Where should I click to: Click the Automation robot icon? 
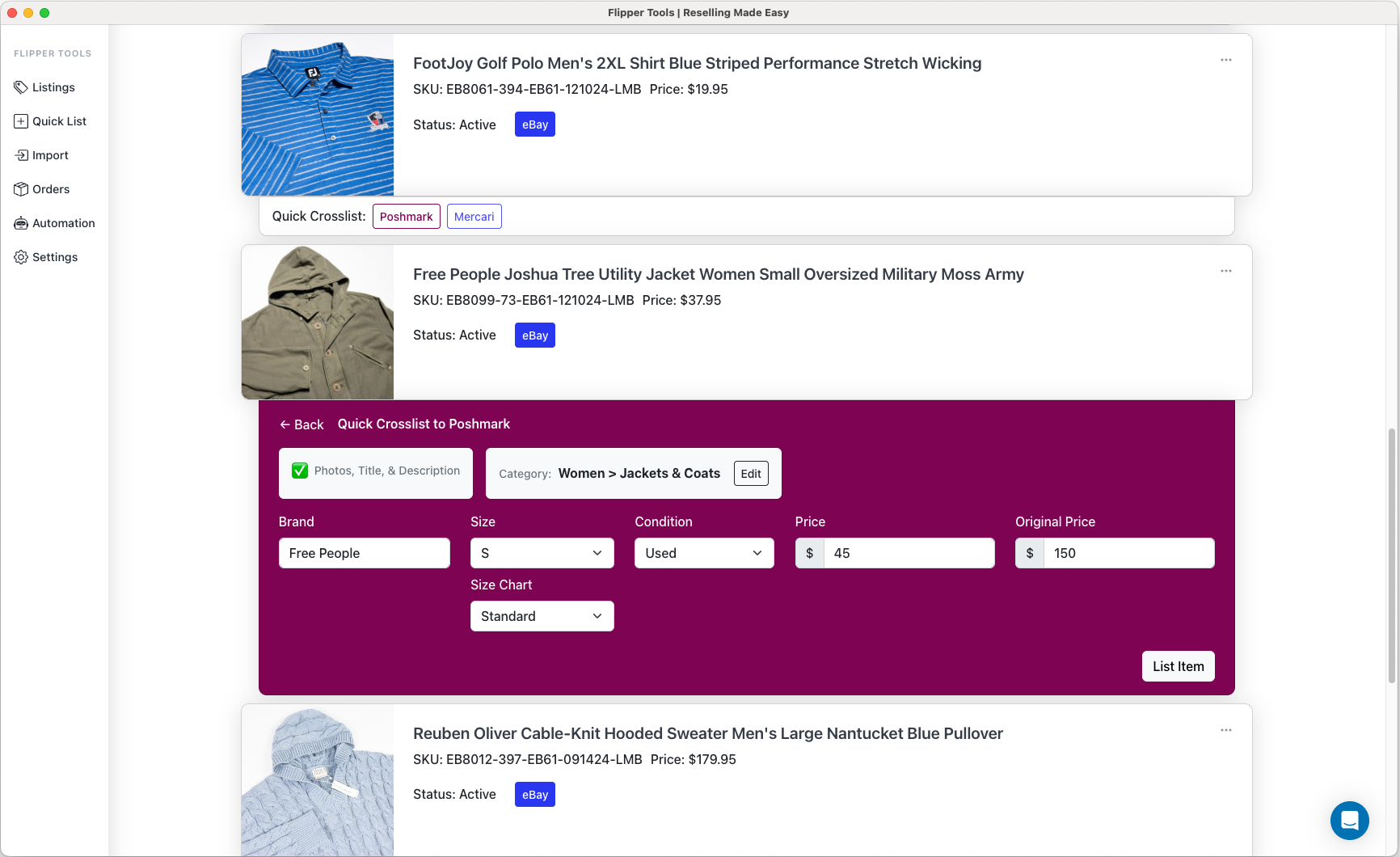coord(21,223)
